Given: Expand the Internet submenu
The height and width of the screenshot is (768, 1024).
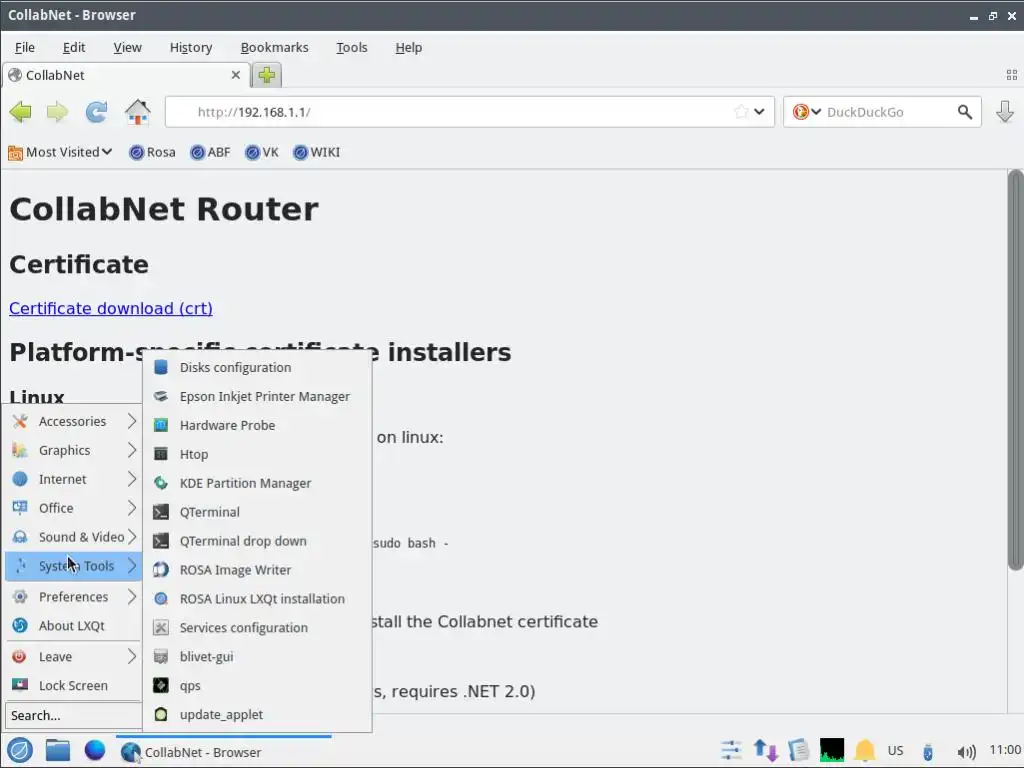Looking at the screenshot, I should (73, 479).
